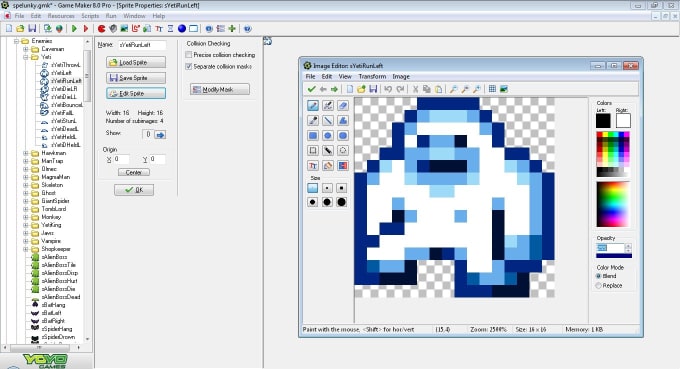Select the Spray tool
Image resolution: width=680 pixels, height=369 pixels.
coord(328,105)
